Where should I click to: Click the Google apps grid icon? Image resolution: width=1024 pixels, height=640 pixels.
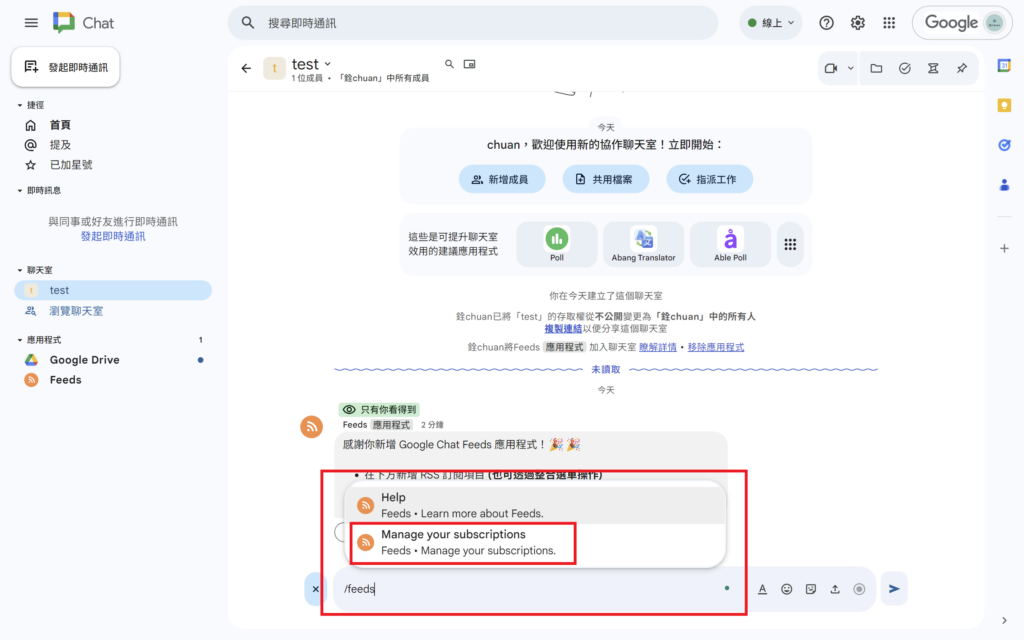point(889,23)
